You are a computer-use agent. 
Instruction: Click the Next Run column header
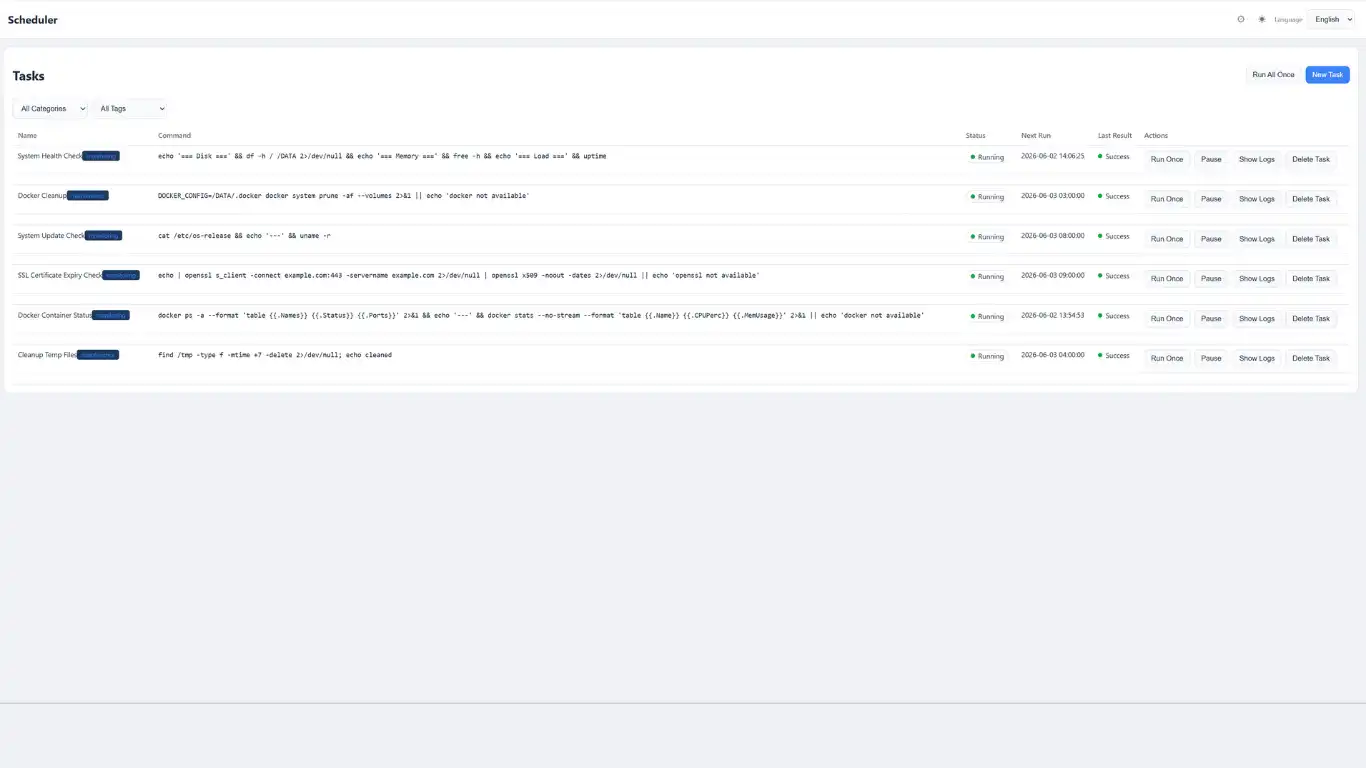[x=1036, y=135]
